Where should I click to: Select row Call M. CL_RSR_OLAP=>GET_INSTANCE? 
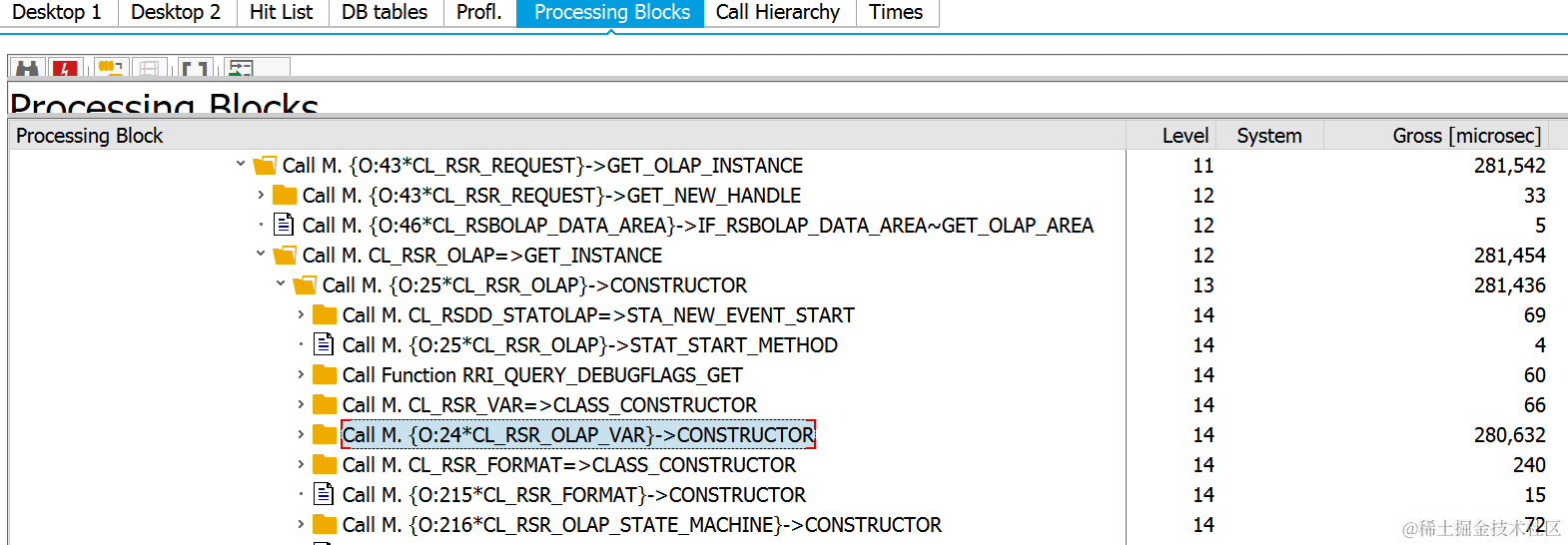click(482, 256)
